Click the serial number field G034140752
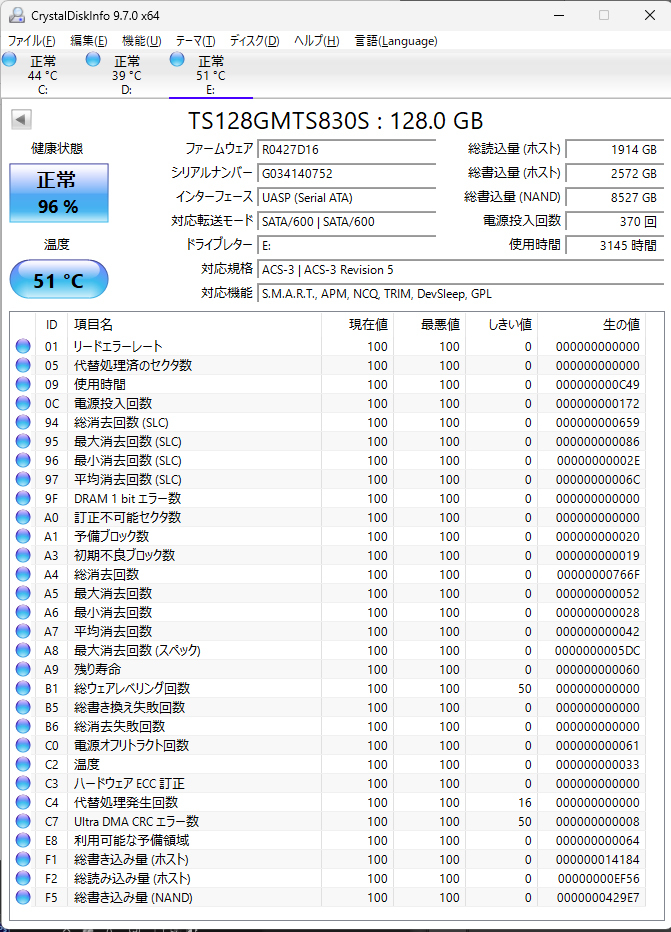 tap(346, 174)
